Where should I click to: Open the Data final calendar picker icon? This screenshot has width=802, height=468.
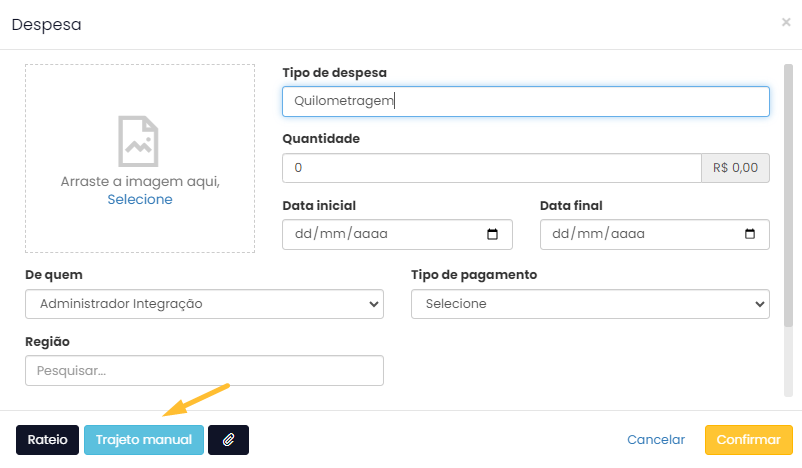749,234
